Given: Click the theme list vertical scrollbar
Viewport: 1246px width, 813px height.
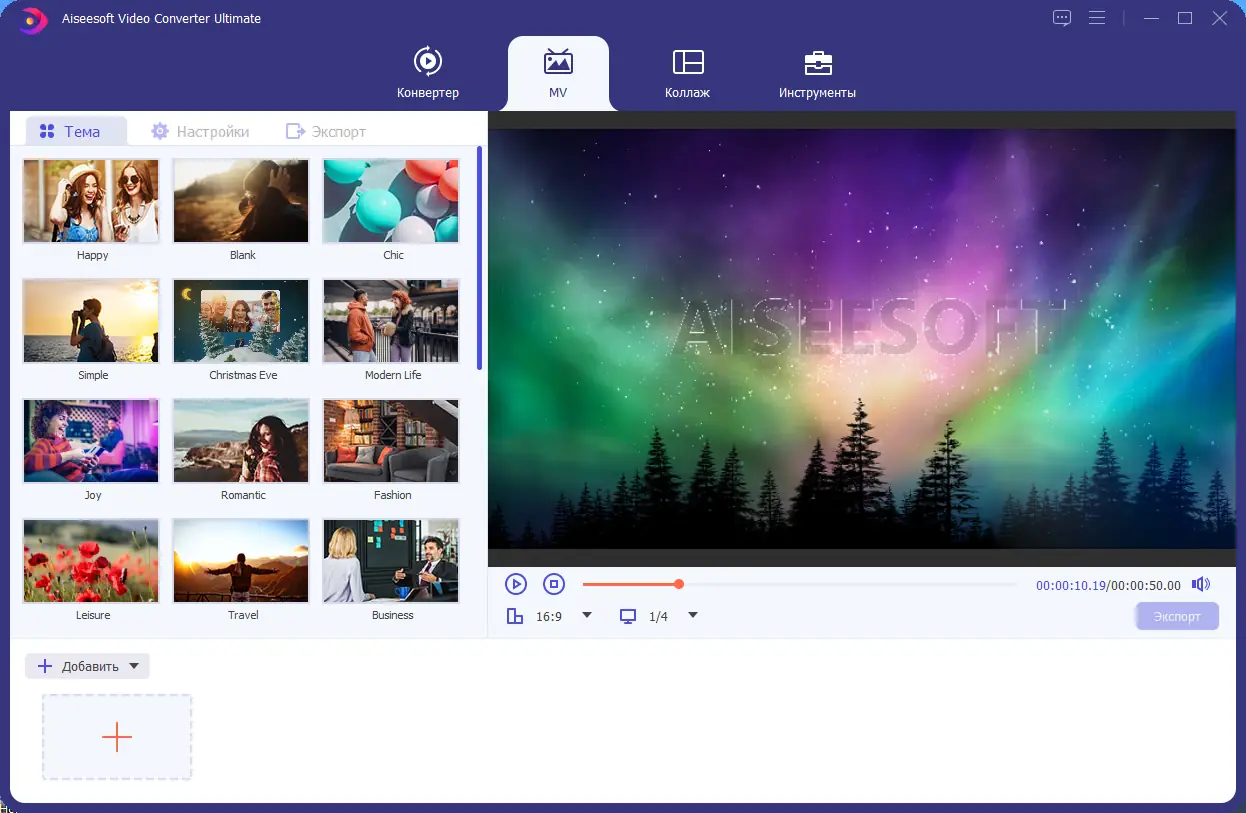Looking at the screenshot, I should (480, 258).
